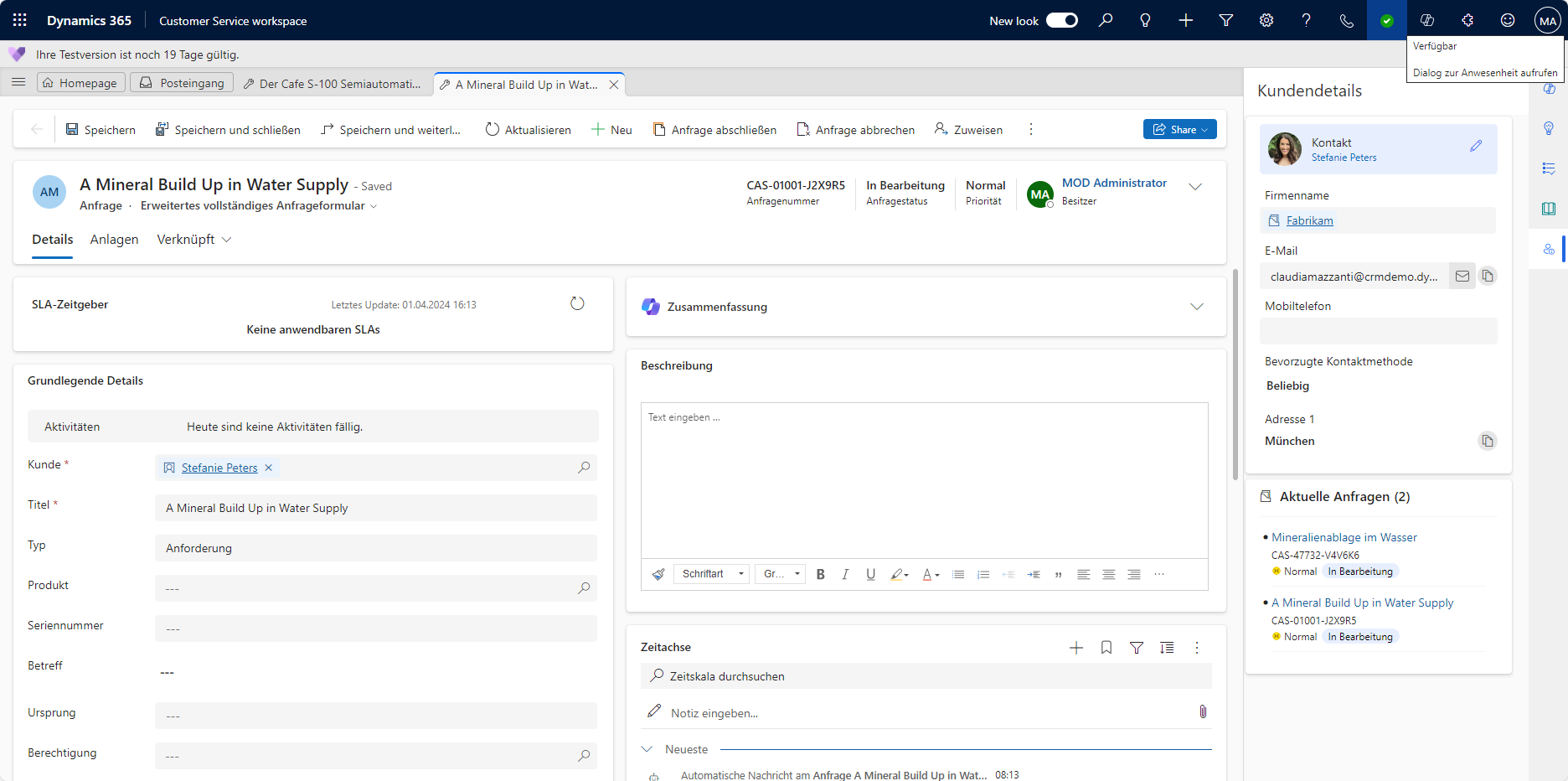Click into the Beschreibung text area
This screenshot has height=781, width=1568.
coord(925,480)
